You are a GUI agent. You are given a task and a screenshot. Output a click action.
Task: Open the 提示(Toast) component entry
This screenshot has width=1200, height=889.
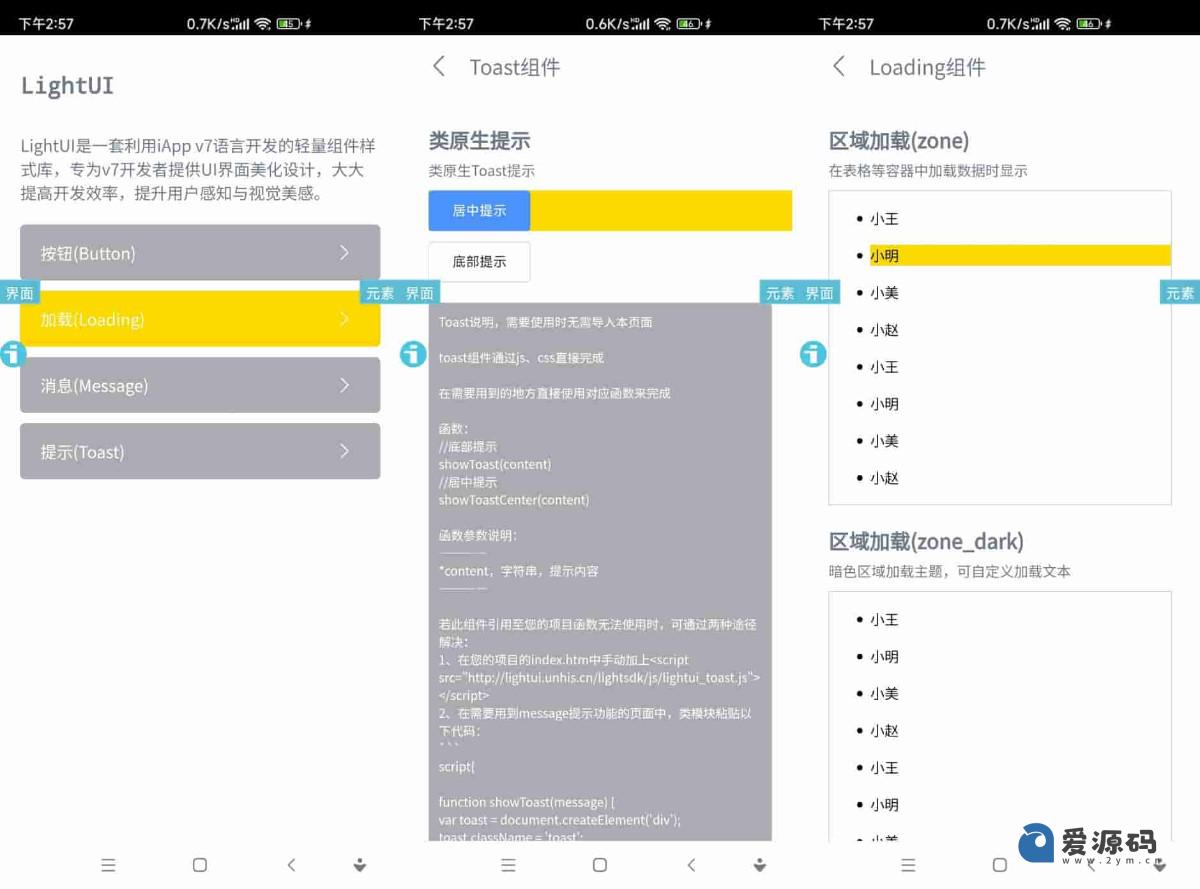(x=200, y=452)
